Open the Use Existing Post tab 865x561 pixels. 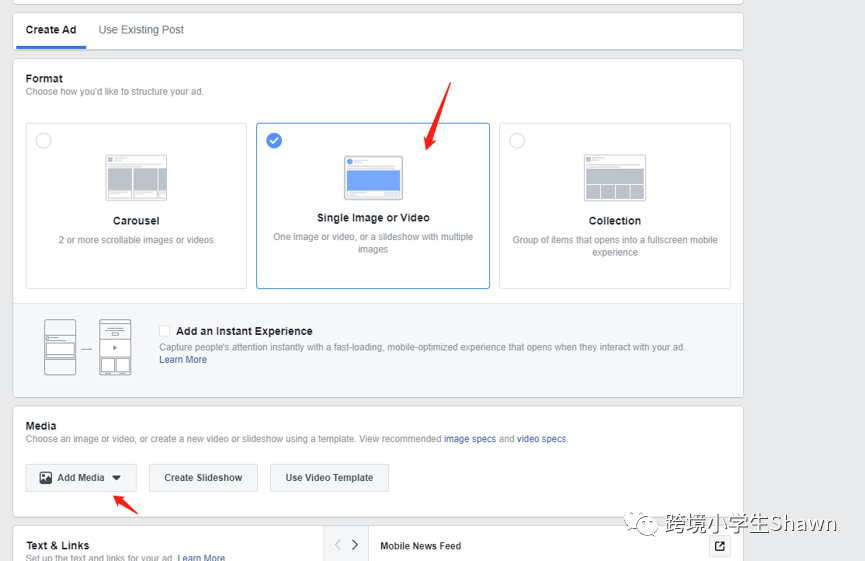(141, 30)
